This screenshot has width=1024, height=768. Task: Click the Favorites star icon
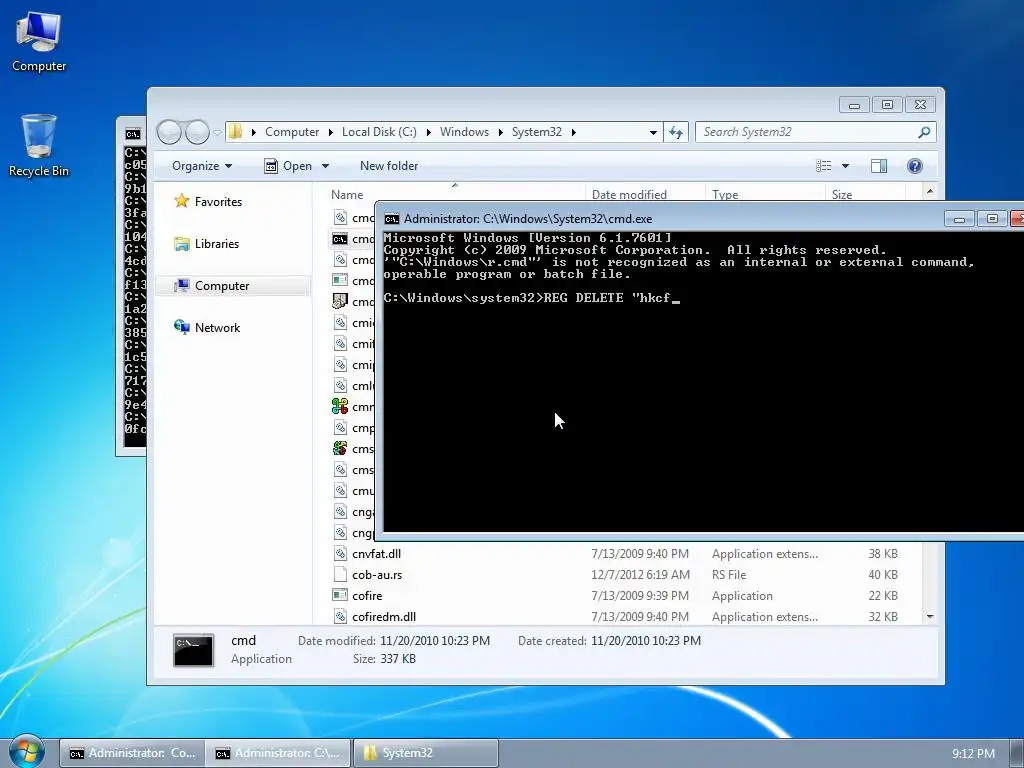coord(182,201)
